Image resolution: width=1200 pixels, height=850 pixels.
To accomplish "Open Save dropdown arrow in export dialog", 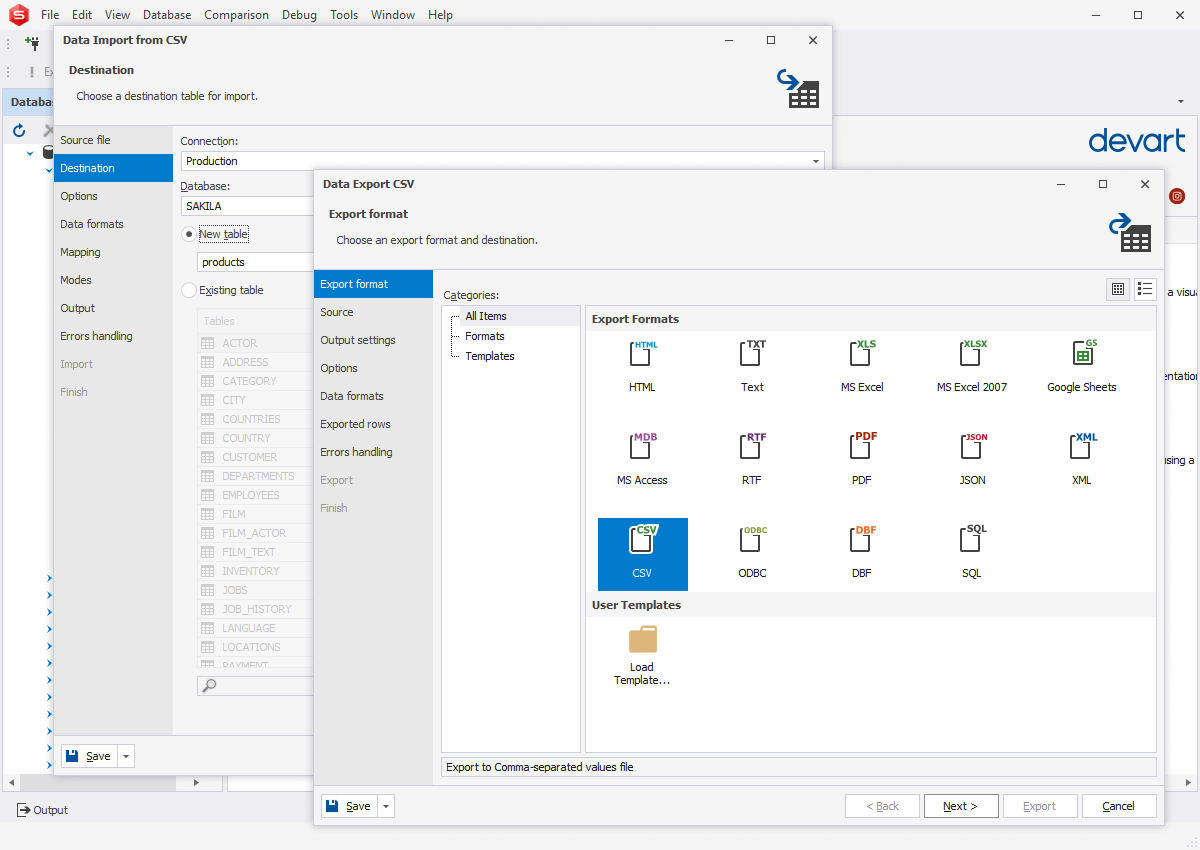I will pyautogui.click(x=386, y=806).
